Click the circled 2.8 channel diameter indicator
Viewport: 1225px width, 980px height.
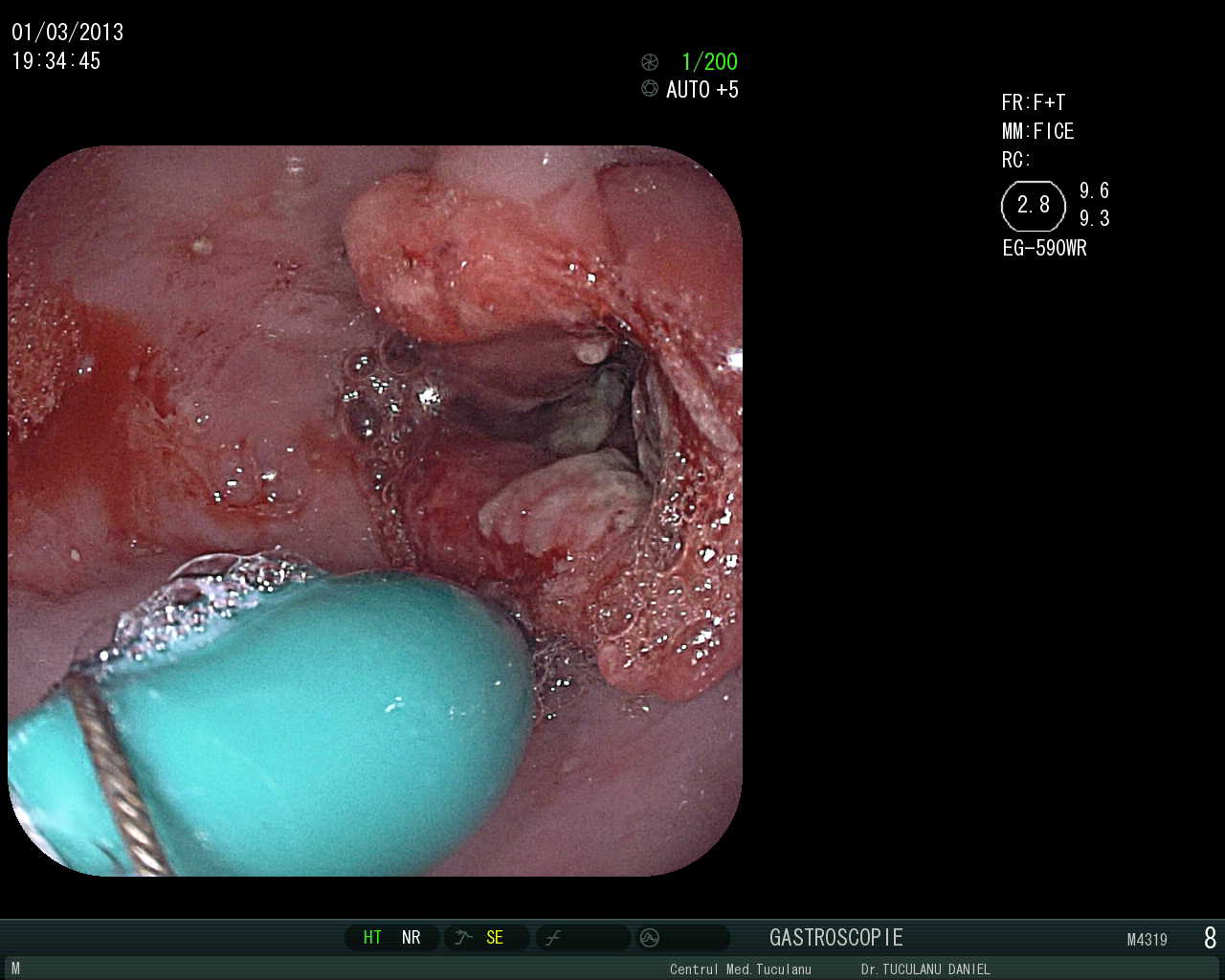1034,205
